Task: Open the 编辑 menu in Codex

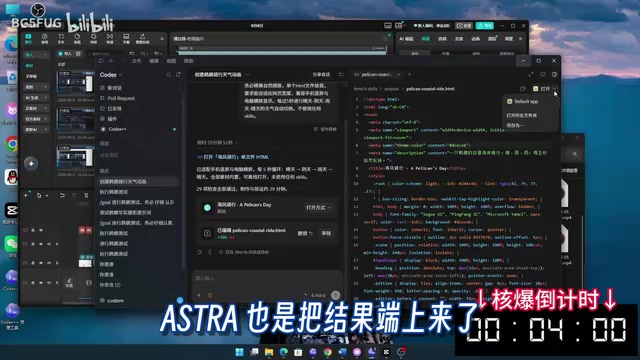Action: pos(154,61)
